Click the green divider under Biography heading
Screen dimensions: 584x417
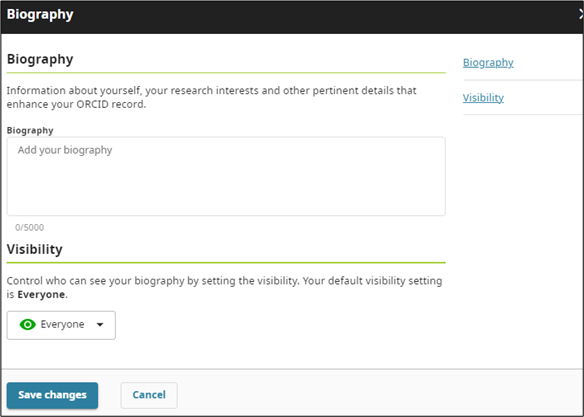pyautogui.click(x=226, y=73)
